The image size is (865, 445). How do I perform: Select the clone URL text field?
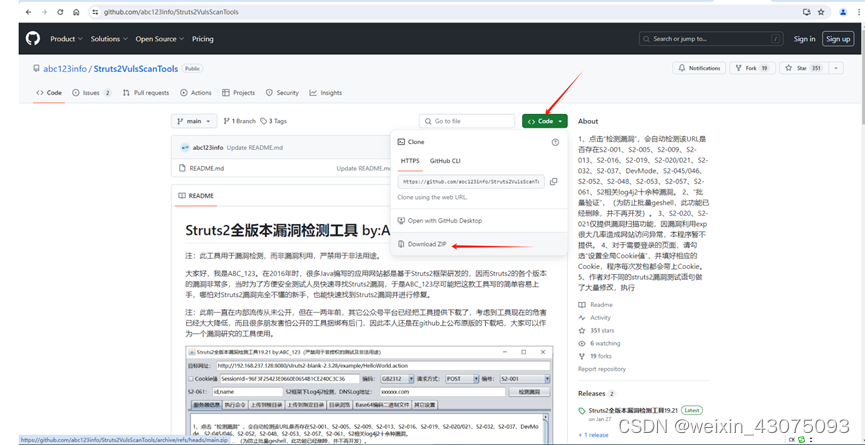(471, 181)
